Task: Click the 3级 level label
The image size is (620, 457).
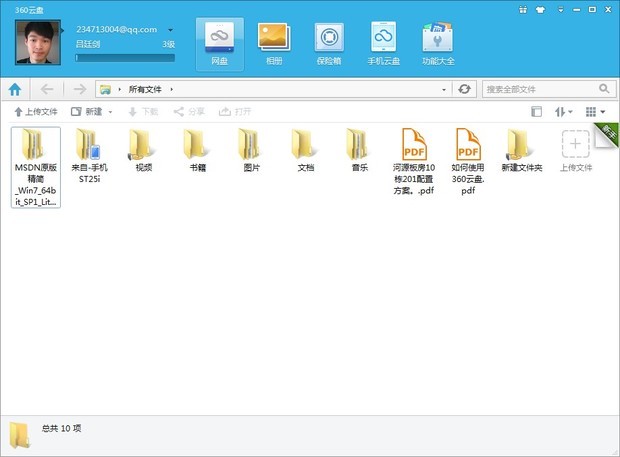Action: 168,44
